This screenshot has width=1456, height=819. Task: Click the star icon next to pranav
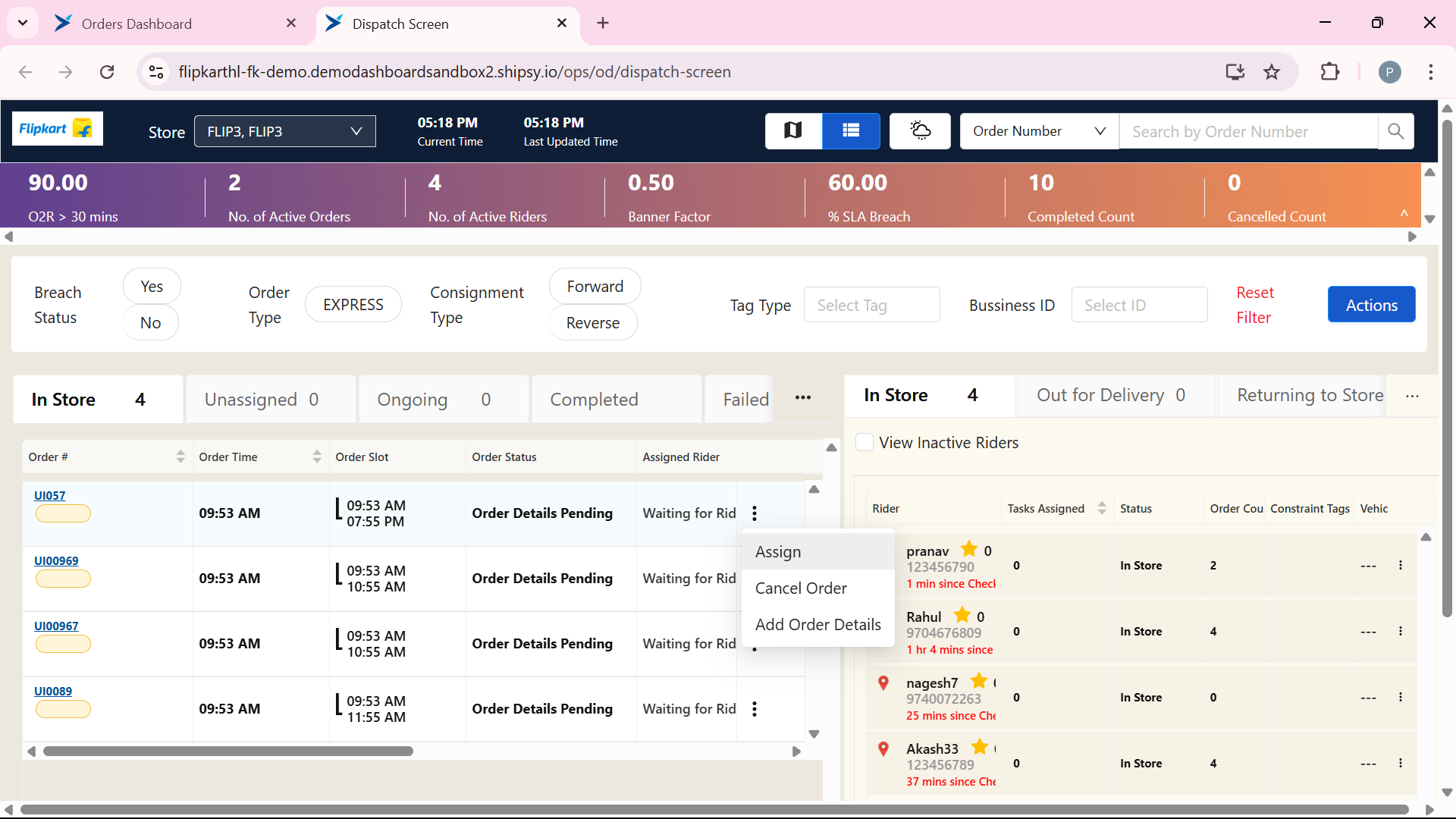pyautogui.click(x=969, y=549)
